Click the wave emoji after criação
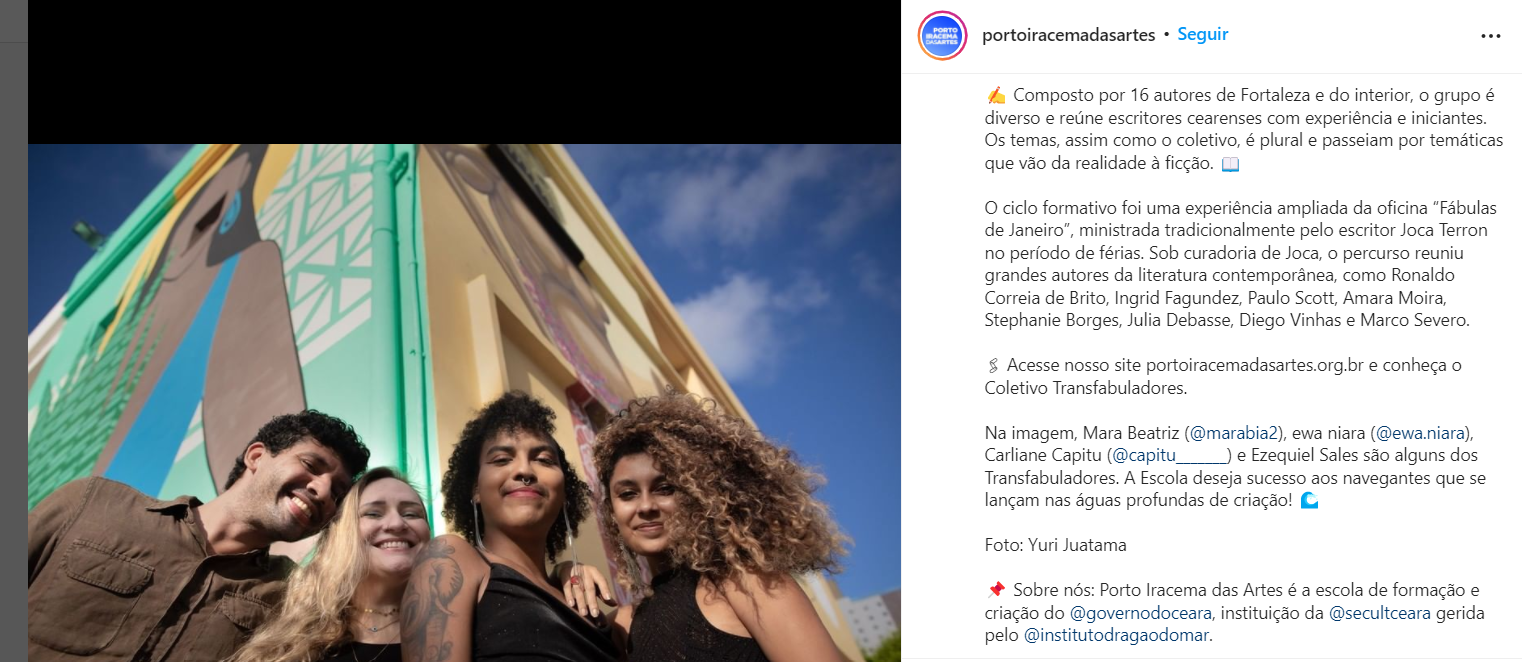 coord(1309,500)
